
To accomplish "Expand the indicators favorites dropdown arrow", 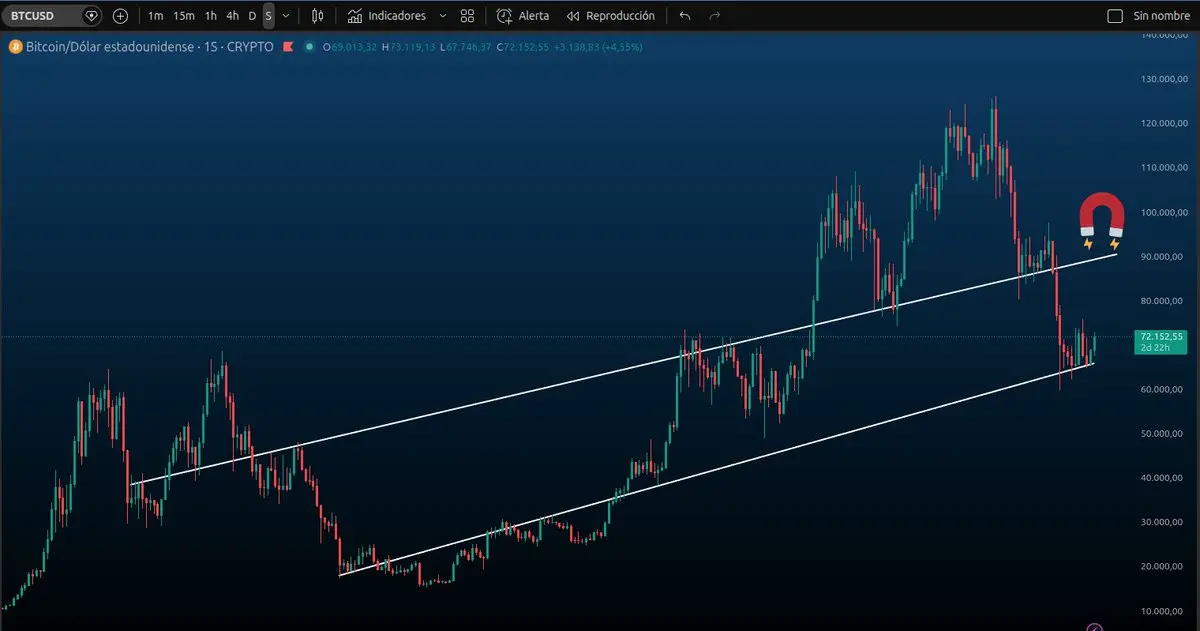I will click(443, 16).
